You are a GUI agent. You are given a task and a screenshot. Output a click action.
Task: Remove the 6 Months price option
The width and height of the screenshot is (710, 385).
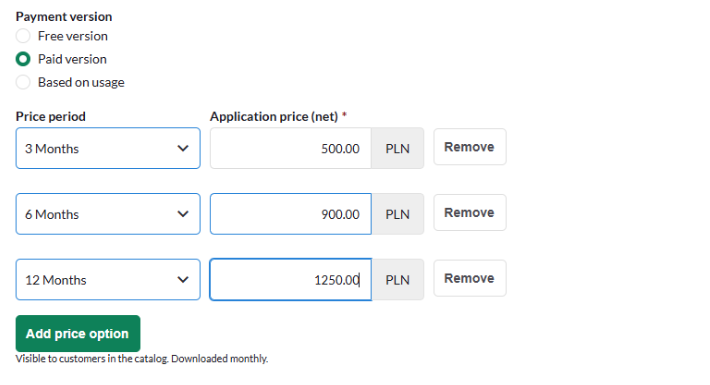pyautogui.click(x=470, y=212)
